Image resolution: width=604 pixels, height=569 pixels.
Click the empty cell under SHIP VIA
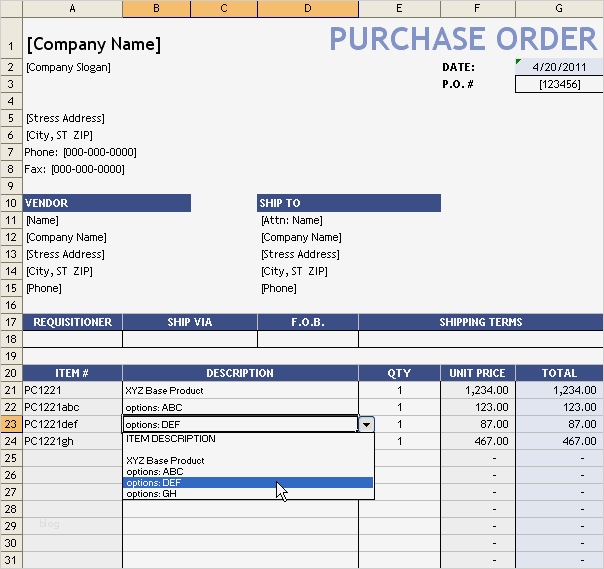pos(190,339)
